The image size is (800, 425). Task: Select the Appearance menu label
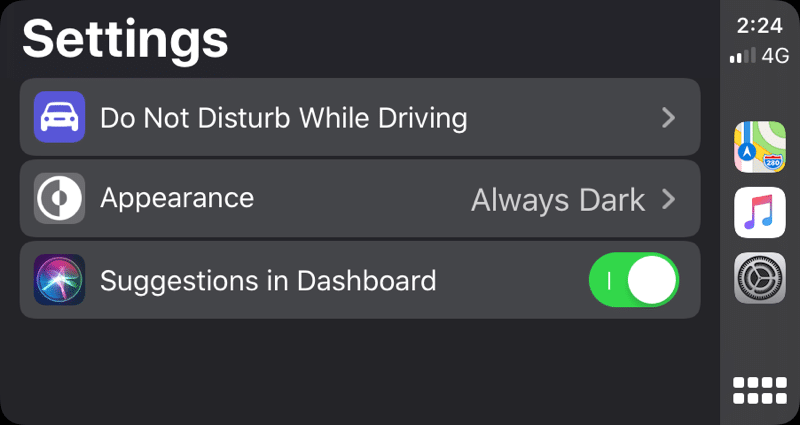coord(177,198)
